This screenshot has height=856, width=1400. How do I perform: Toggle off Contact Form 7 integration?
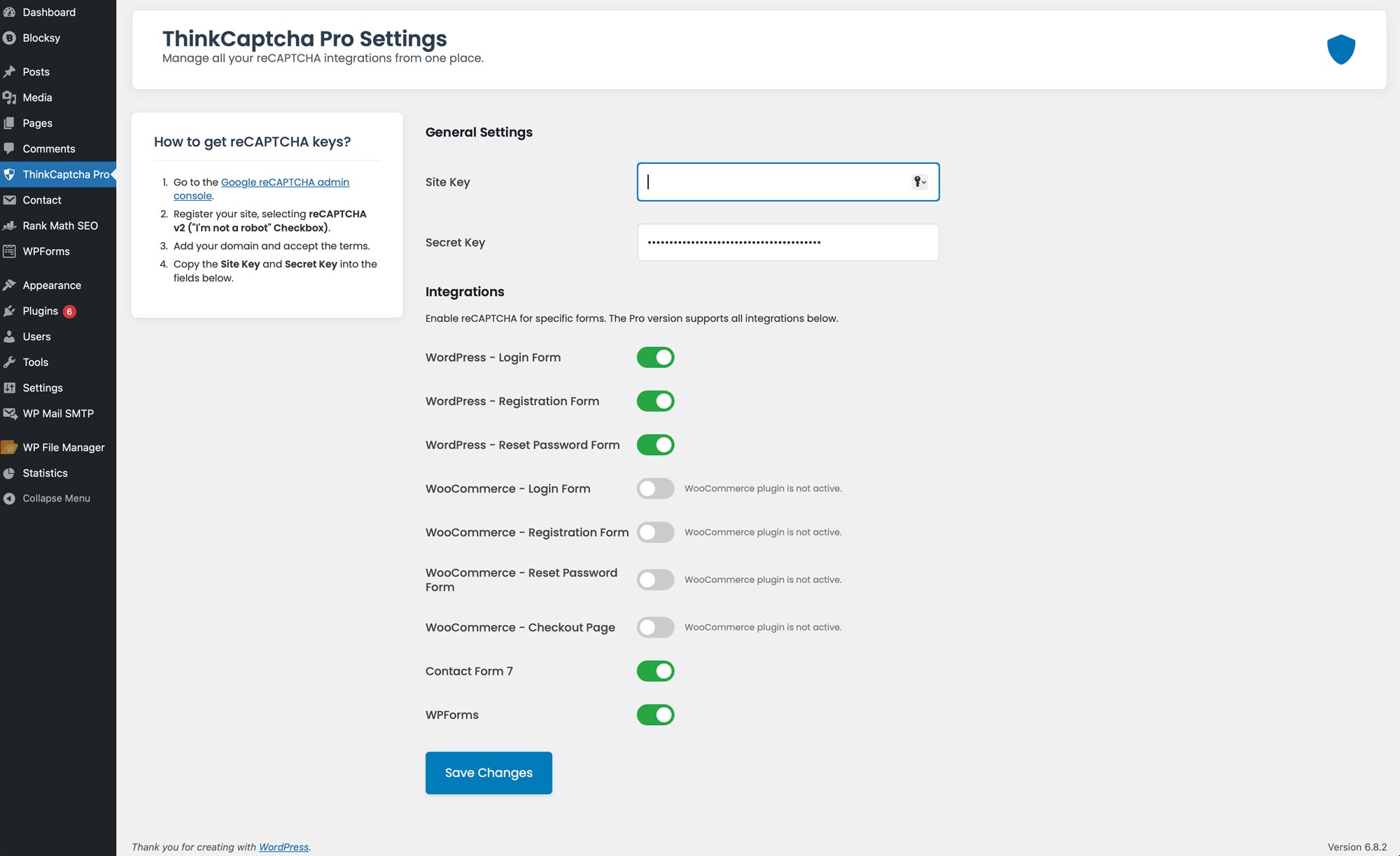pyautogui.click(x=655, y=671)
